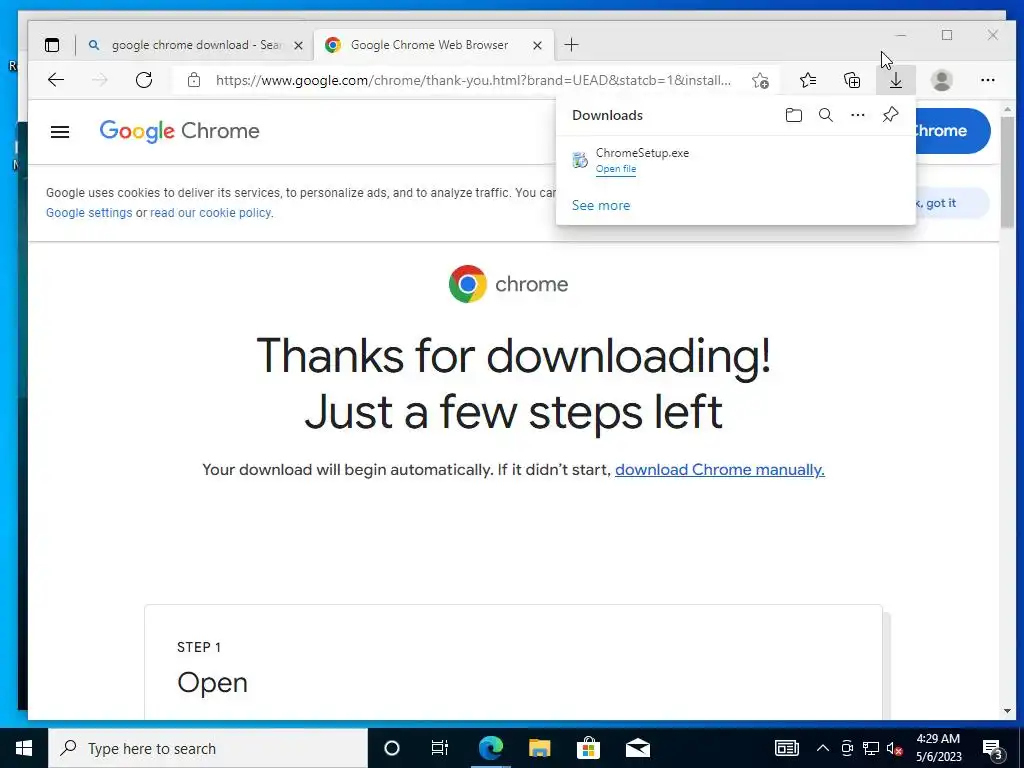Click the taskbar search box
Viewport: 1024px width, 768px height.
[208, 748]
